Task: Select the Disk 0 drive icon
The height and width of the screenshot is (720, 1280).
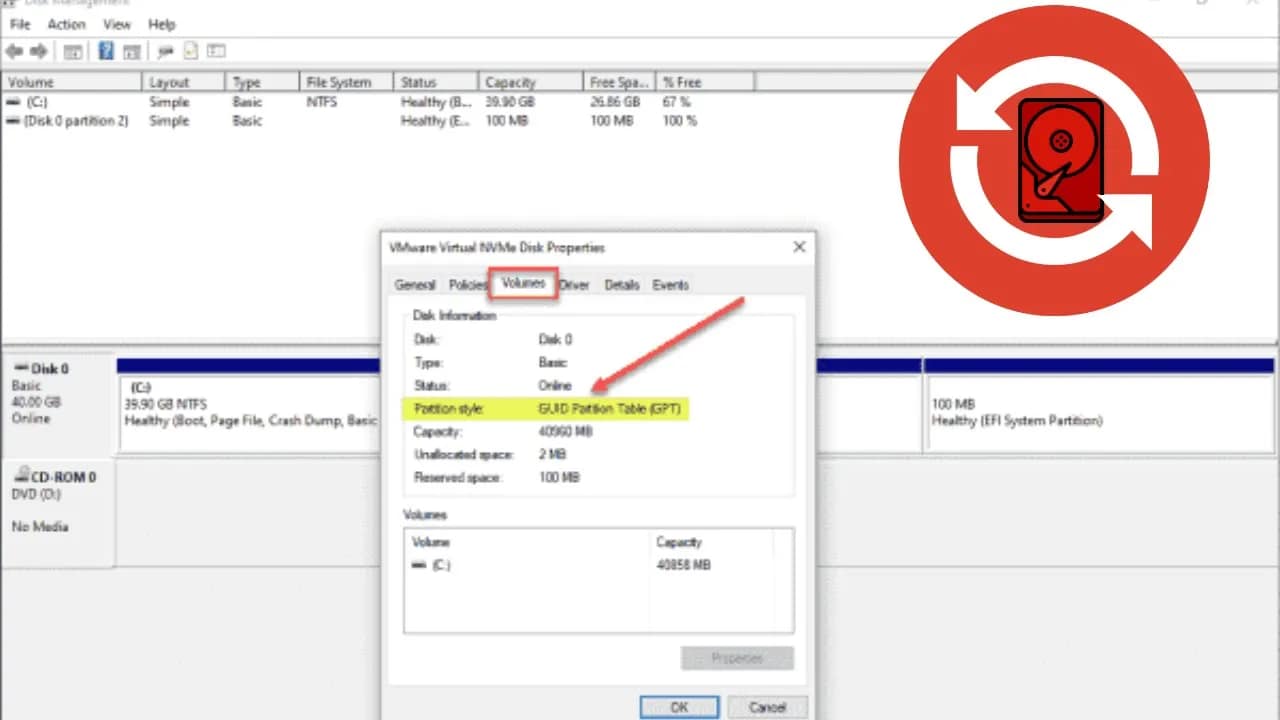Action: [x=19, y=368]
